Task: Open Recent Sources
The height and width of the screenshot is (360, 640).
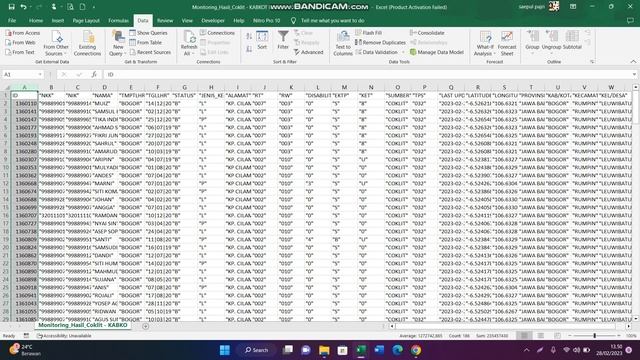Action: pyautogui.click(x=150, y=52)
